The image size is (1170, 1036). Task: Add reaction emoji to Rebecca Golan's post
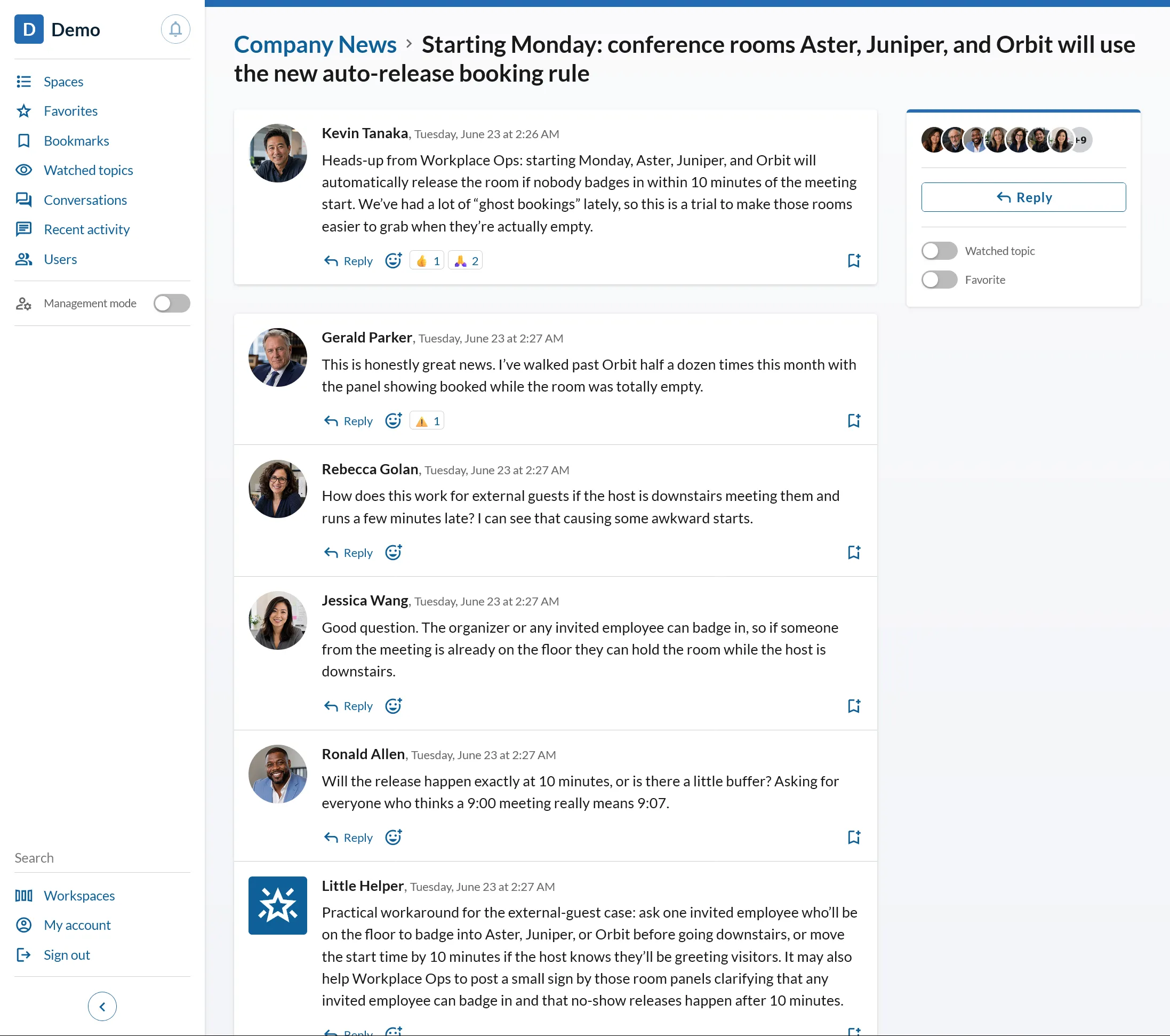pos(393,553)
